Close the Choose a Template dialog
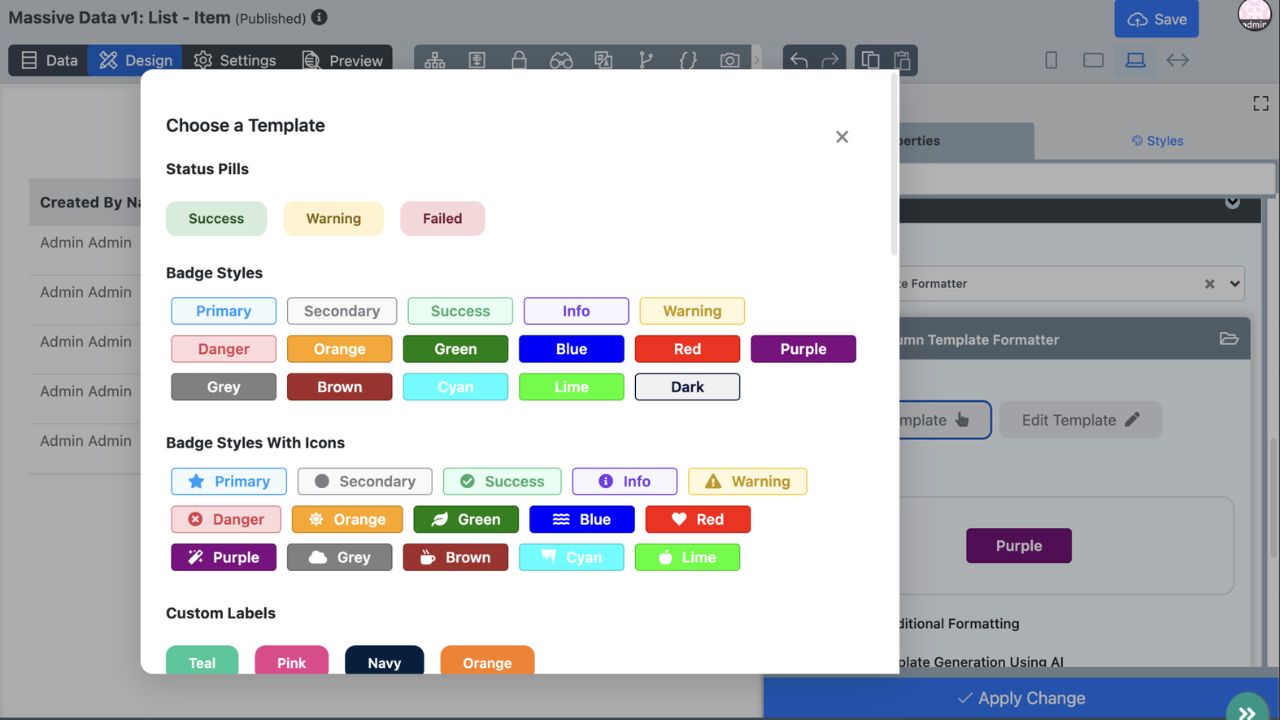Screen dimensions: 1280x720 point(842,137)
